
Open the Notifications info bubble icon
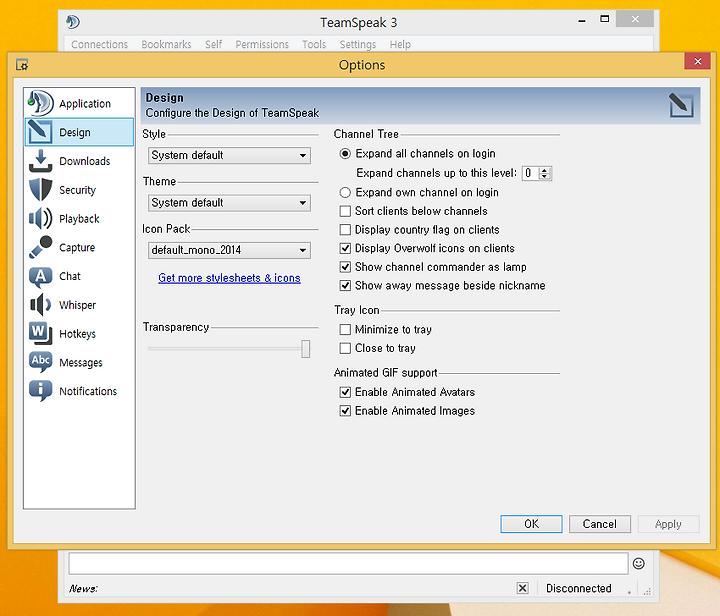[x=40, y=391]
